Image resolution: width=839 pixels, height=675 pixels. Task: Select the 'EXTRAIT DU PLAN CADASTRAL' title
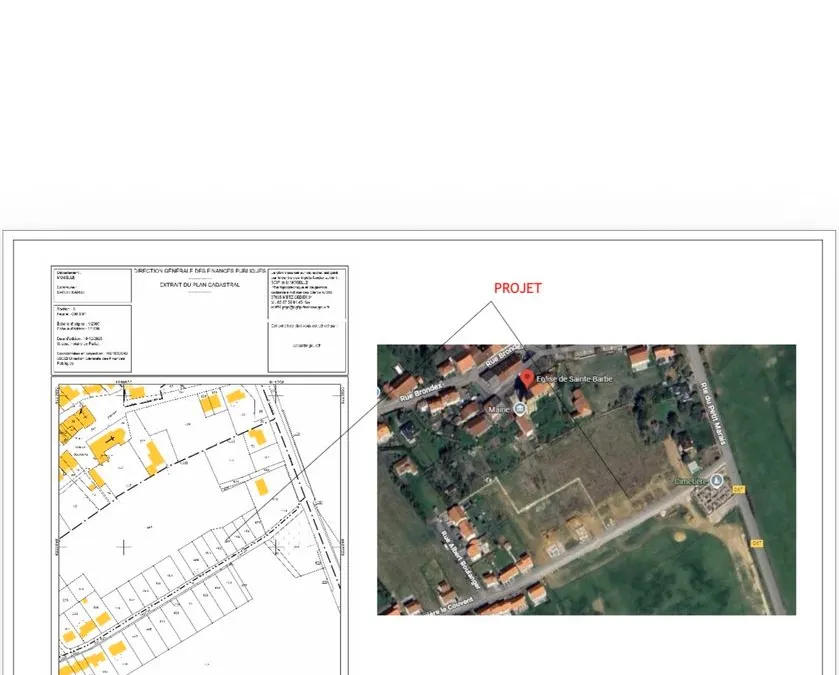click(200, 285)
